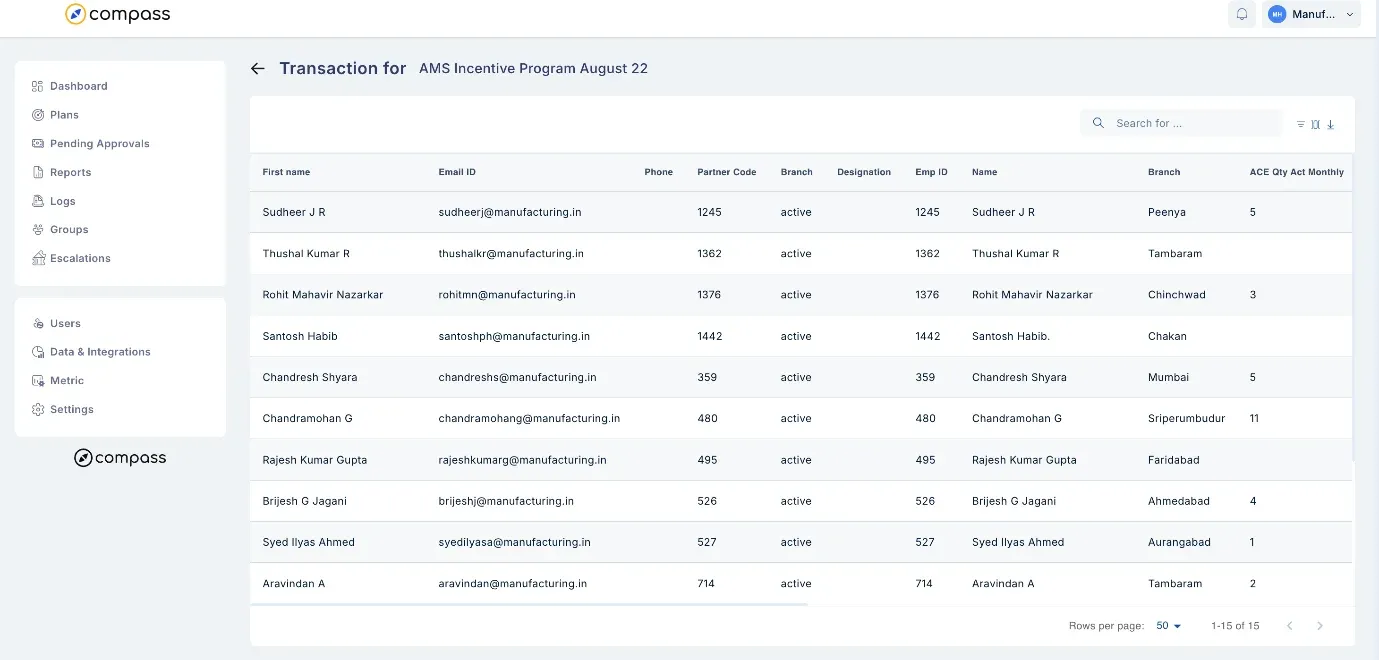Click the Aurangabad branch cell
The image size is (1379, 660).
(1179, 542)
